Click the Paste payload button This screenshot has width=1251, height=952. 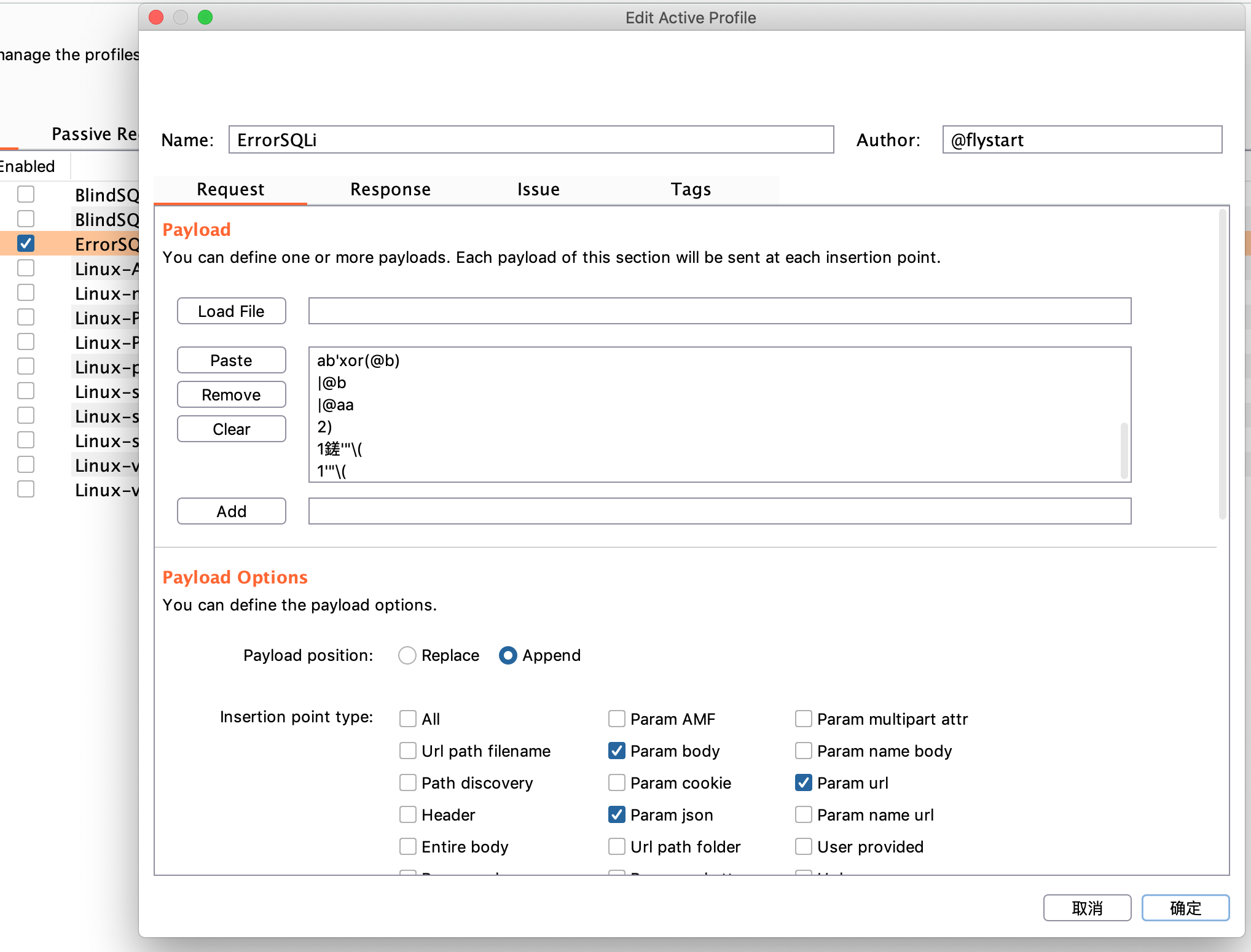231,360
